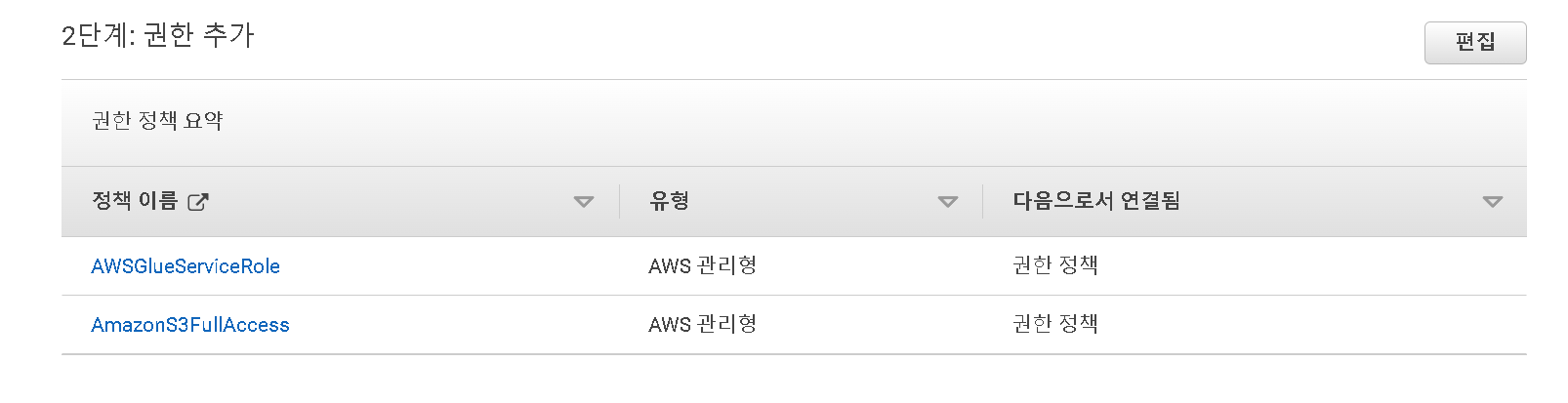This screenshot has height=403, width=1568.
Task: Click 권한 정책 in the AWSGlueServiceRole row
Action: point(1055,265)
